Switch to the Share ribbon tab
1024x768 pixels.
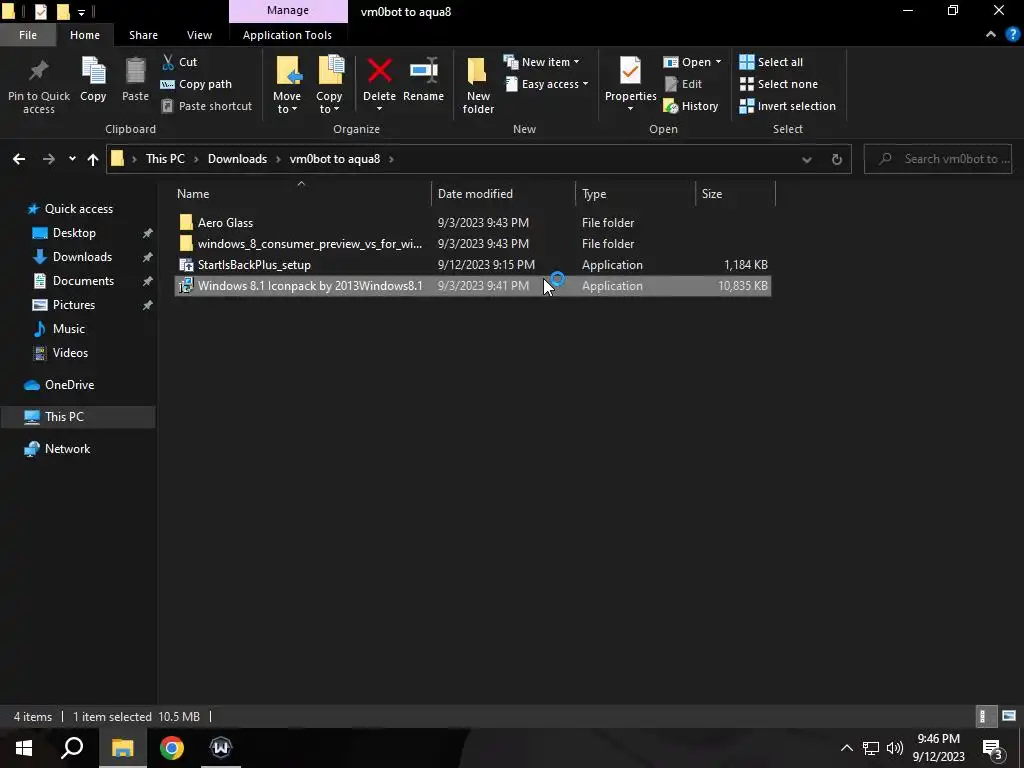143,35
